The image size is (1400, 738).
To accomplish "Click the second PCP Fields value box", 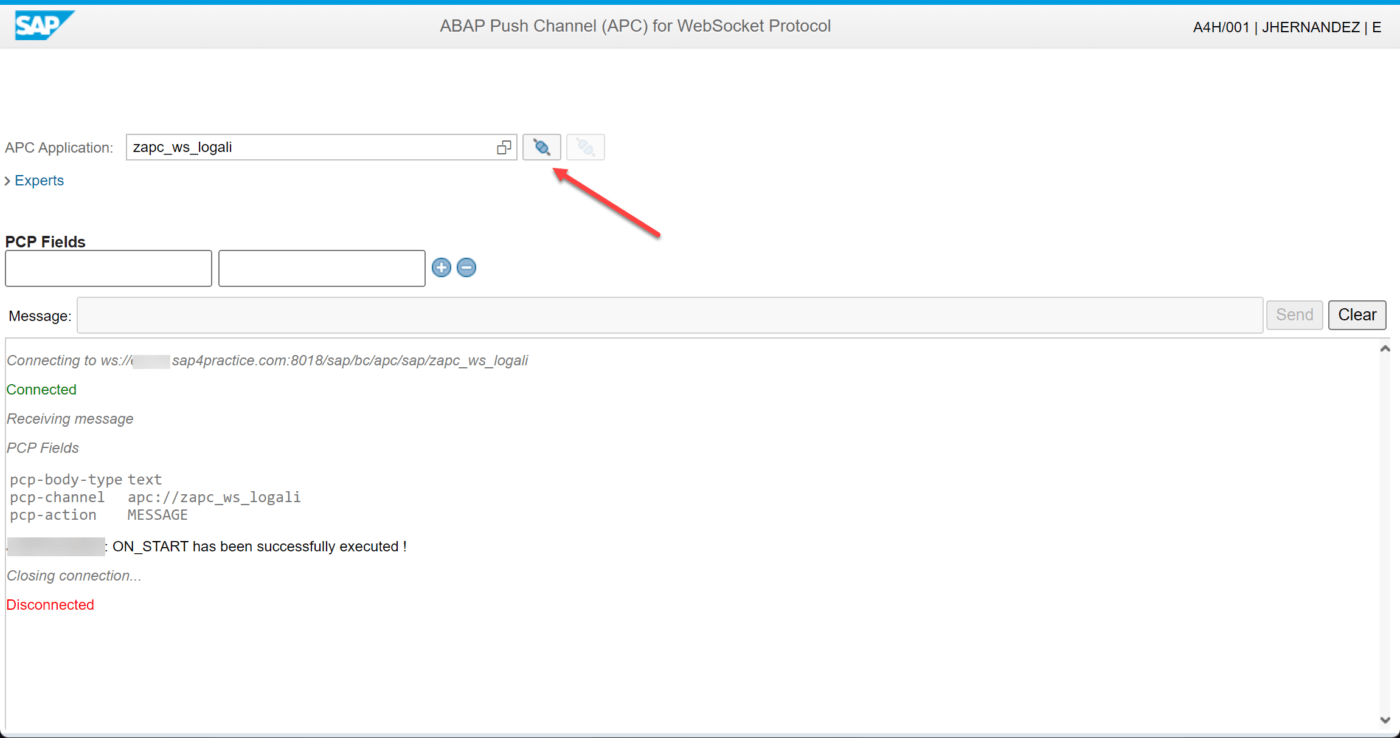I will [x=322, y=268].
